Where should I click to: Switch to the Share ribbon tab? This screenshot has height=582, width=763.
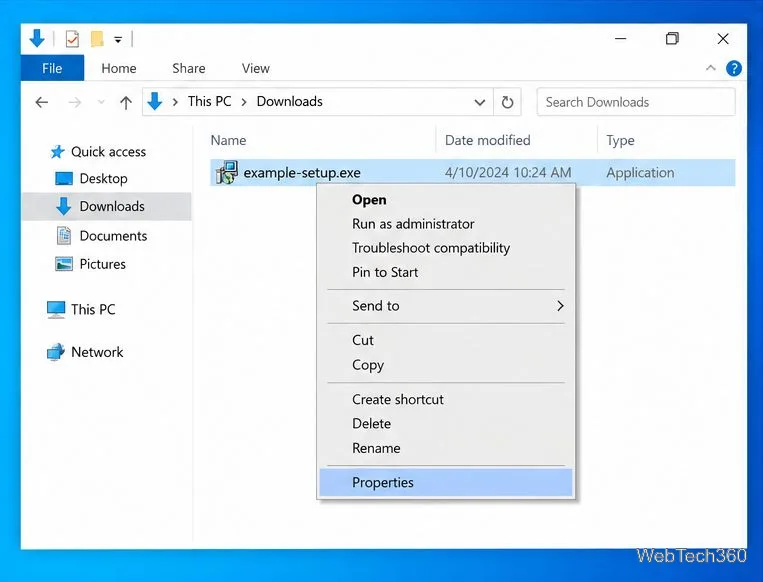(189, 68)
